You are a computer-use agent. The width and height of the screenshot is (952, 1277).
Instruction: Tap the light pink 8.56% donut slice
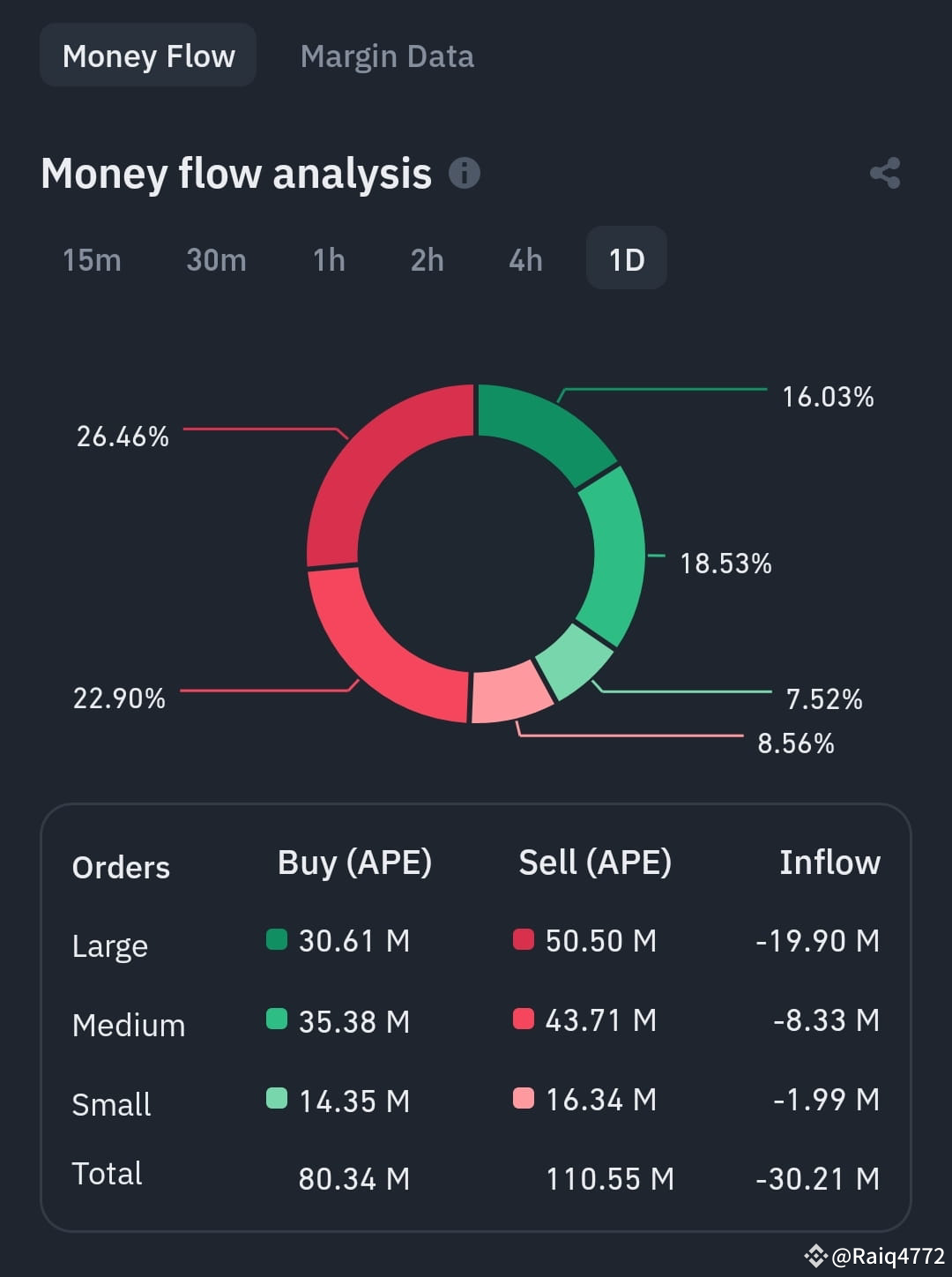(x=511, y=691)
